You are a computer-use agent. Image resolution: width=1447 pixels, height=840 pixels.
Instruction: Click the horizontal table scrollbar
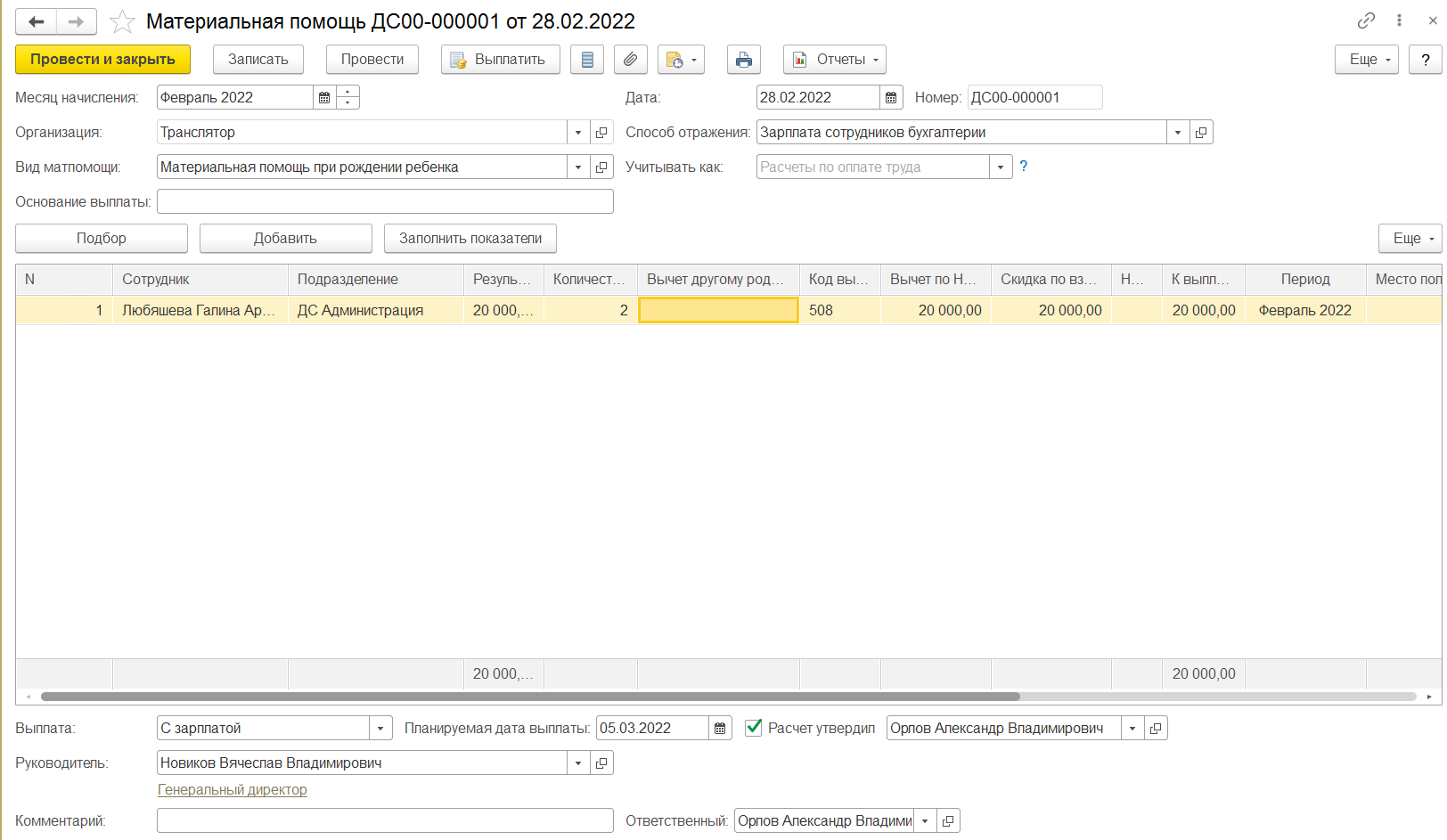(x=530, y=697)
